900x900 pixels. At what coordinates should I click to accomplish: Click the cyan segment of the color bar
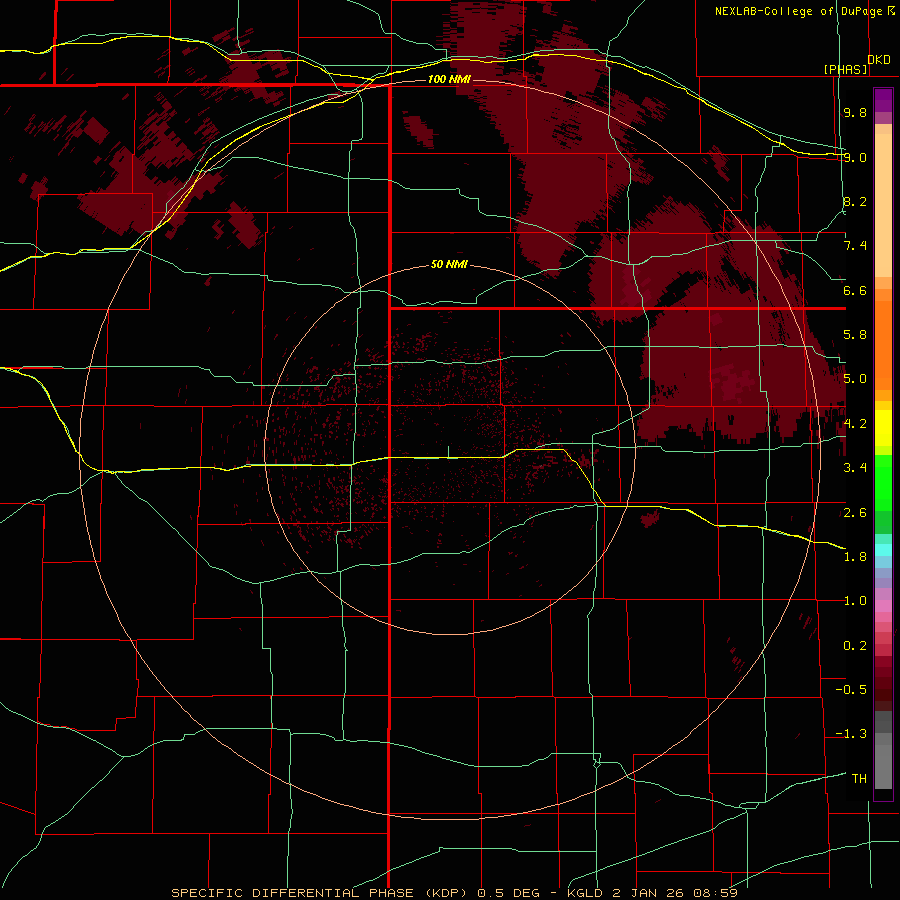tap(883, 549)
